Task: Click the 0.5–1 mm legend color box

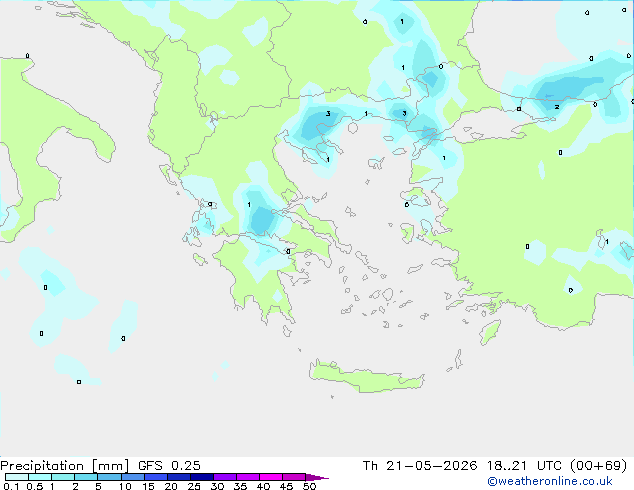Action: point(40,477)
